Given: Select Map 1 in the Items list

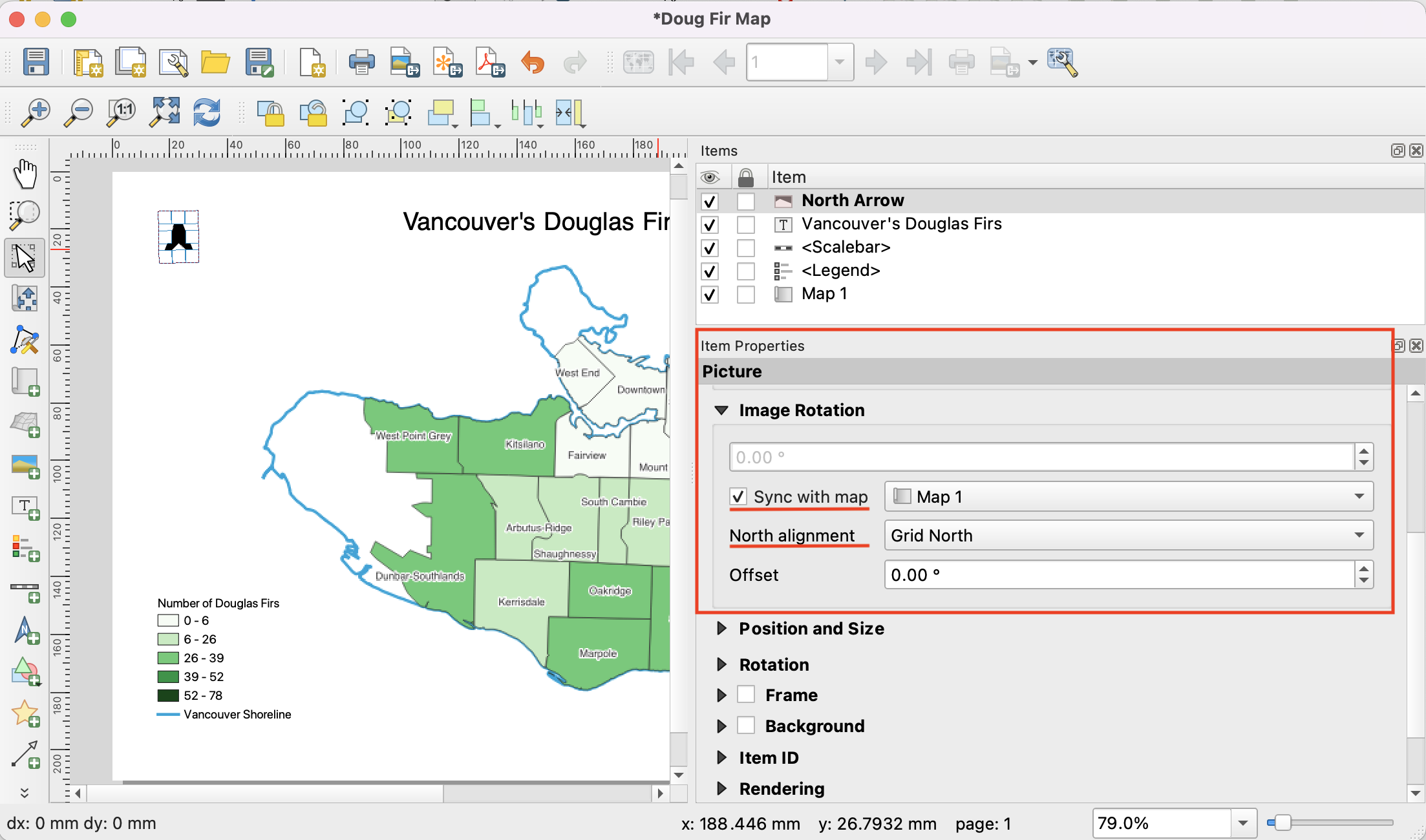Looking at the screenshot, I should click(x=824, y=294).
